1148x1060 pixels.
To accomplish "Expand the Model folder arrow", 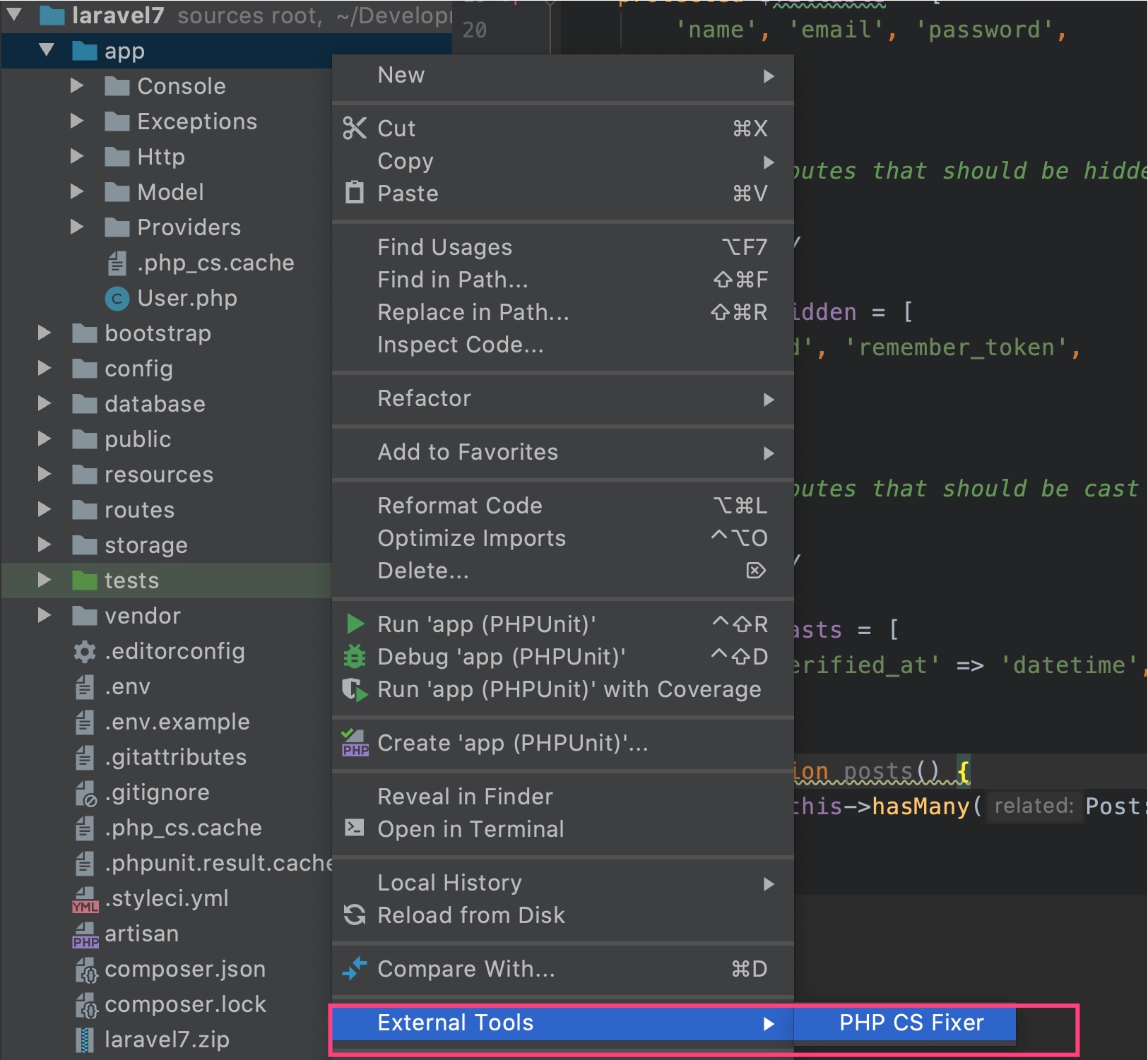I will [x=77, y=191].
